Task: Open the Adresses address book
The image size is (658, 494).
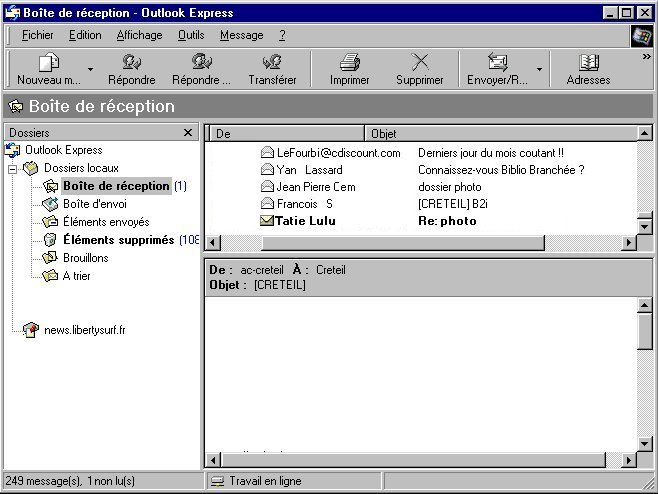Action: (588, 69)
